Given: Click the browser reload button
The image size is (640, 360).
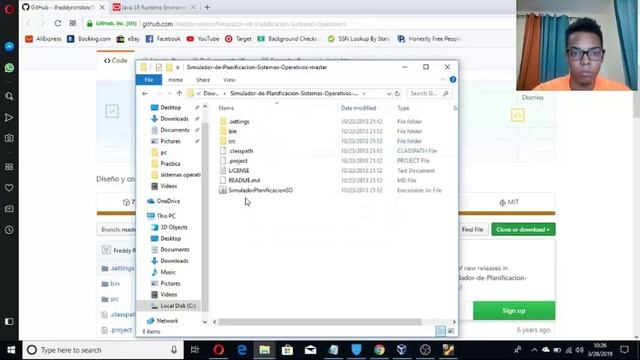Looking at the screenshot, I should (58, 23).
